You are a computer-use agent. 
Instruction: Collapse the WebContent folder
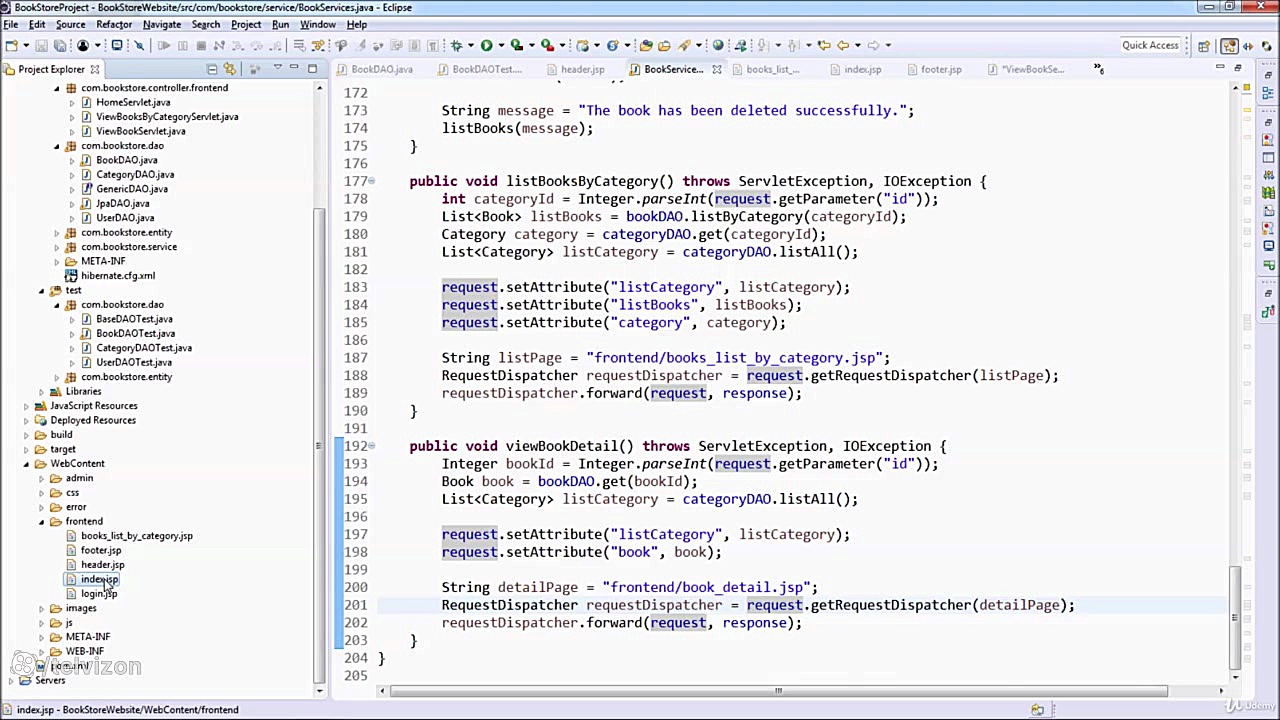click(x=27, y=464)
